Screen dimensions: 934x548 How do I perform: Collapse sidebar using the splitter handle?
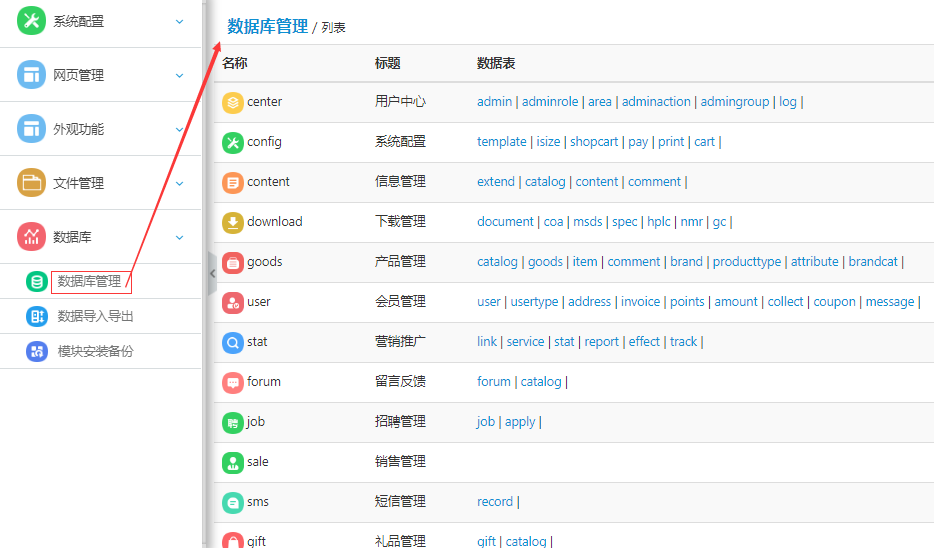pyautogui.click(x=211, y=273)
